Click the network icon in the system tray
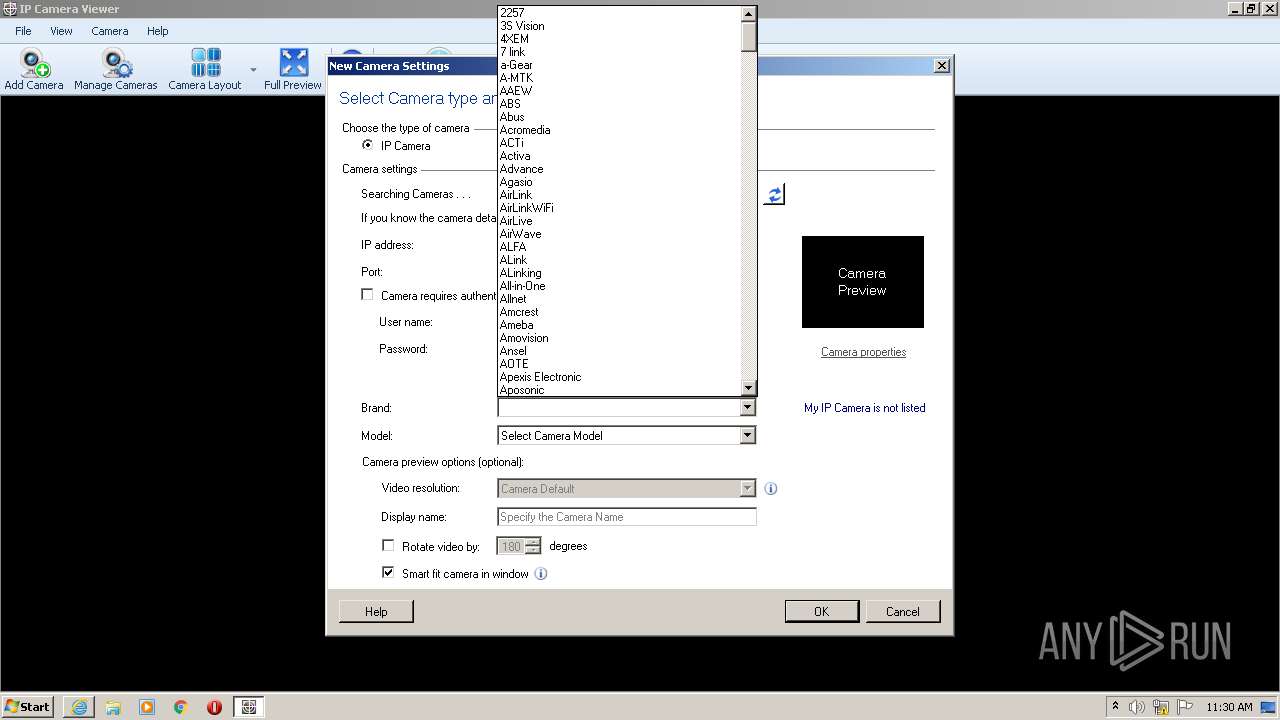 click(1161, 707)
